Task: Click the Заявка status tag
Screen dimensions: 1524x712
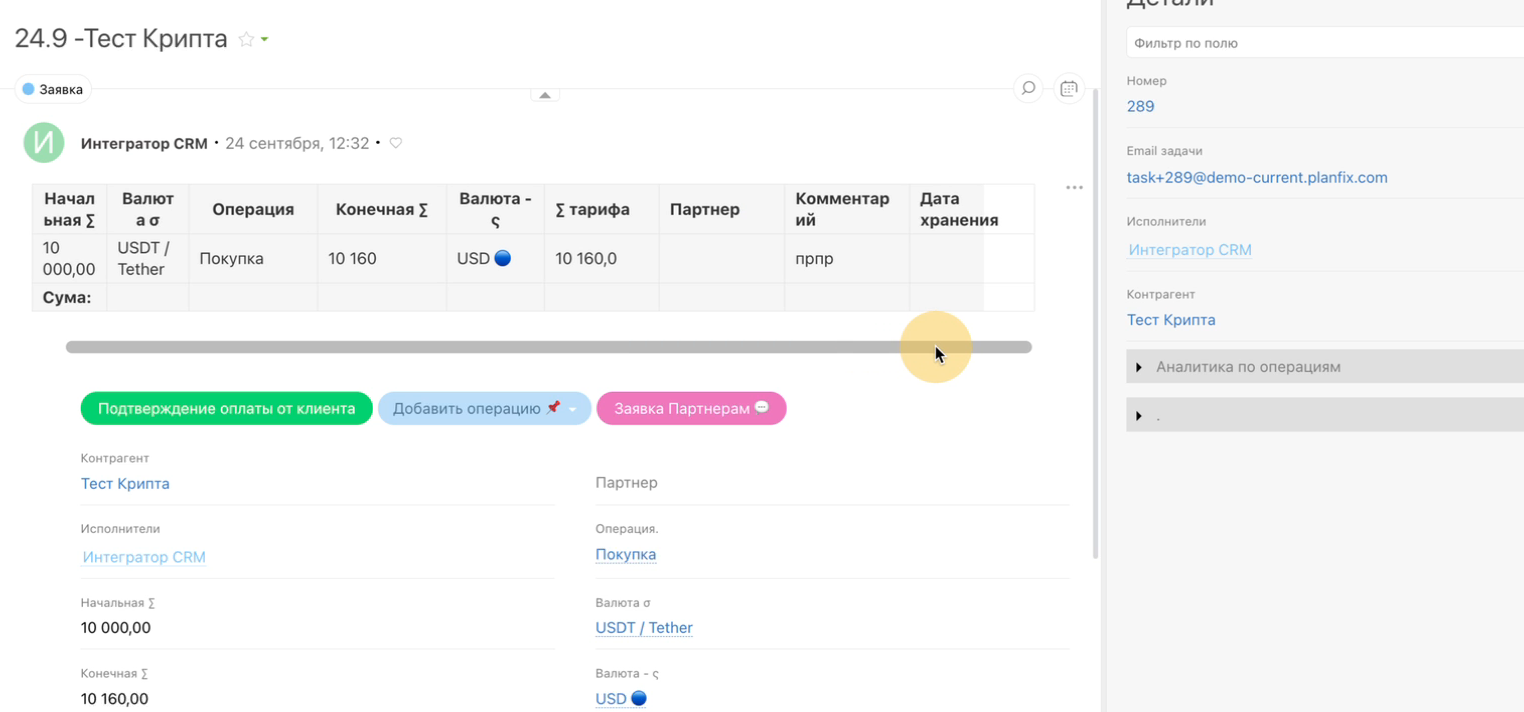Action: pos(53,89)
